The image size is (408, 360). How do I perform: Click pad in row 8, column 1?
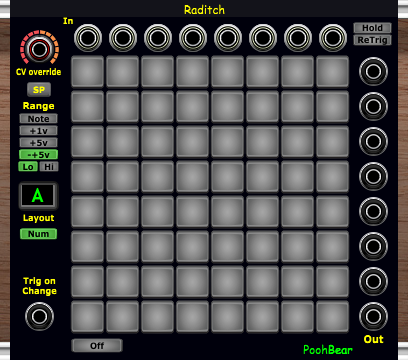point(87,316)
